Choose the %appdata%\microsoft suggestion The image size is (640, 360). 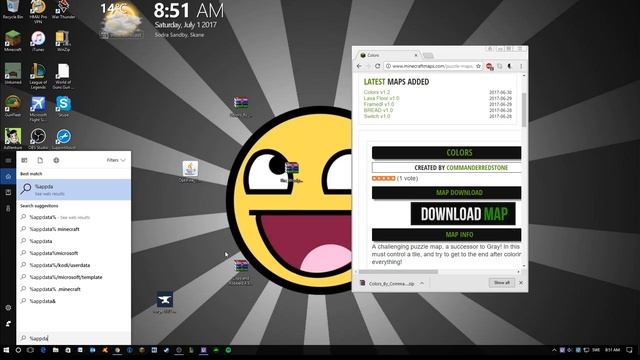point(74,253)
